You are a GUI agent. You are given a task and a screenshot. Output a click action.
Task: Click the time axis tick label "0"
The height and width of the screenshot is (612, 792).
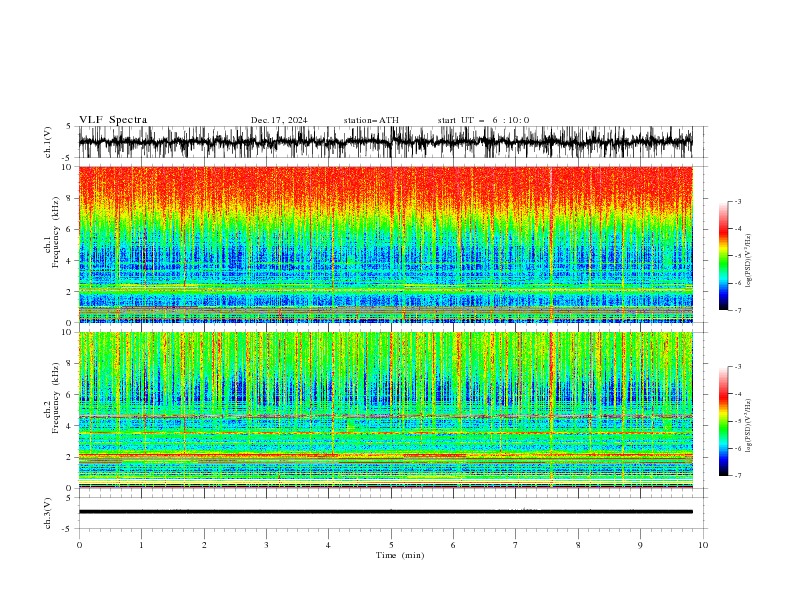pyautogui.click(x=79, y=545)
